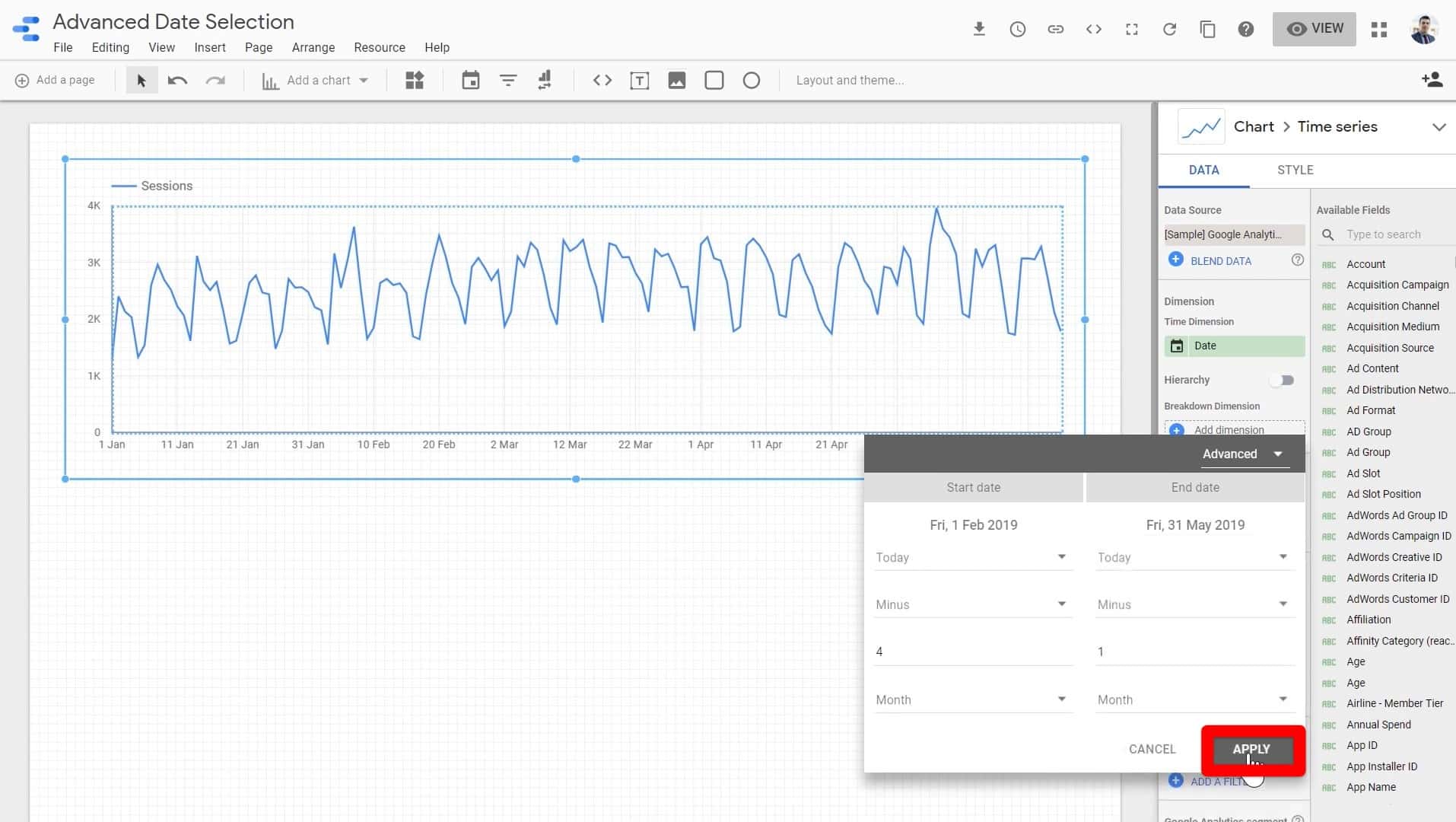1456x822 pixels.
Task: Switch to the STYLE tab
Action: pyautogui.click(x=1295, y=170)
